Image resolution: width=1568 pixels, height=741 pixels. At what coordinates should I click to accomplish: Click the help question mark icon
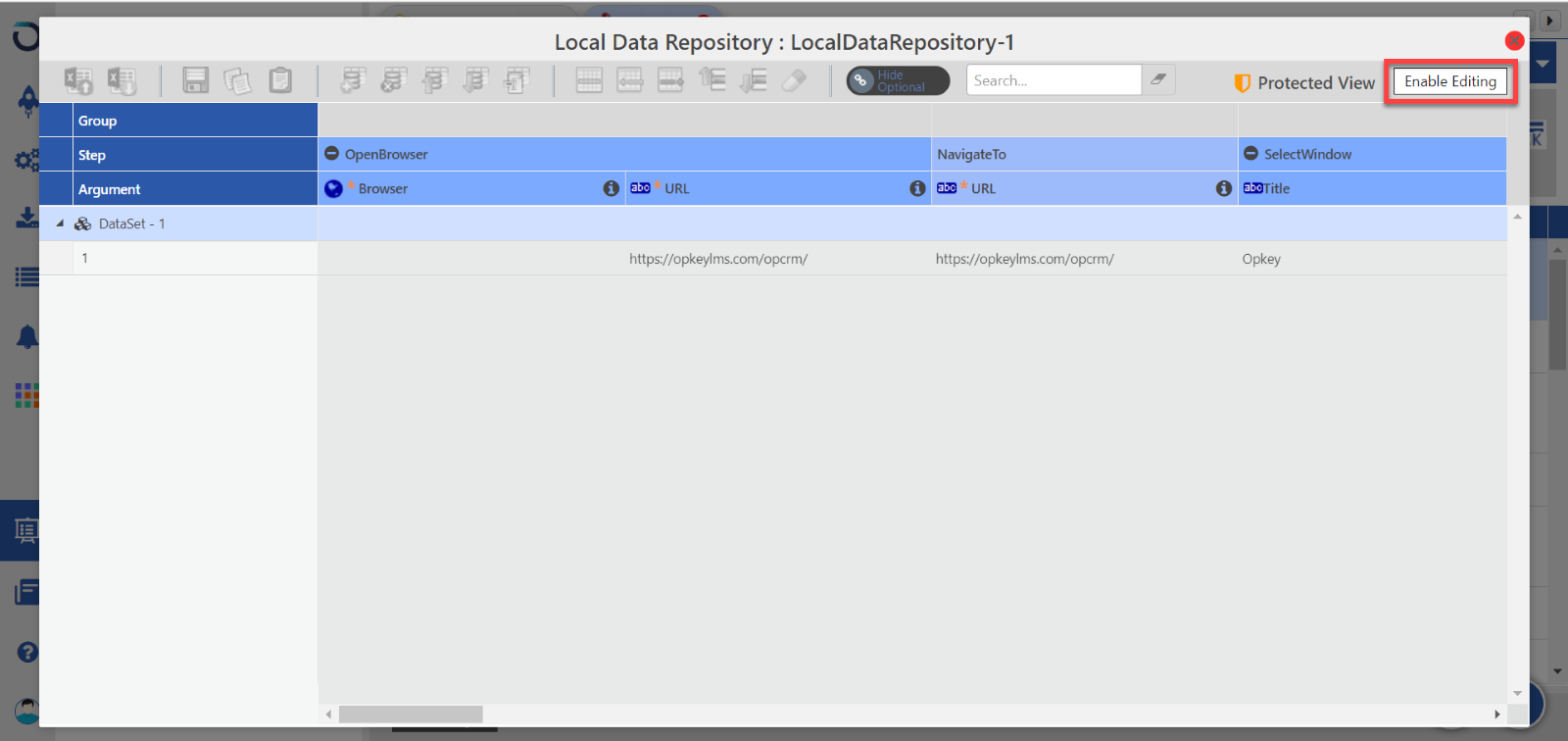click(x=27, y=652)
